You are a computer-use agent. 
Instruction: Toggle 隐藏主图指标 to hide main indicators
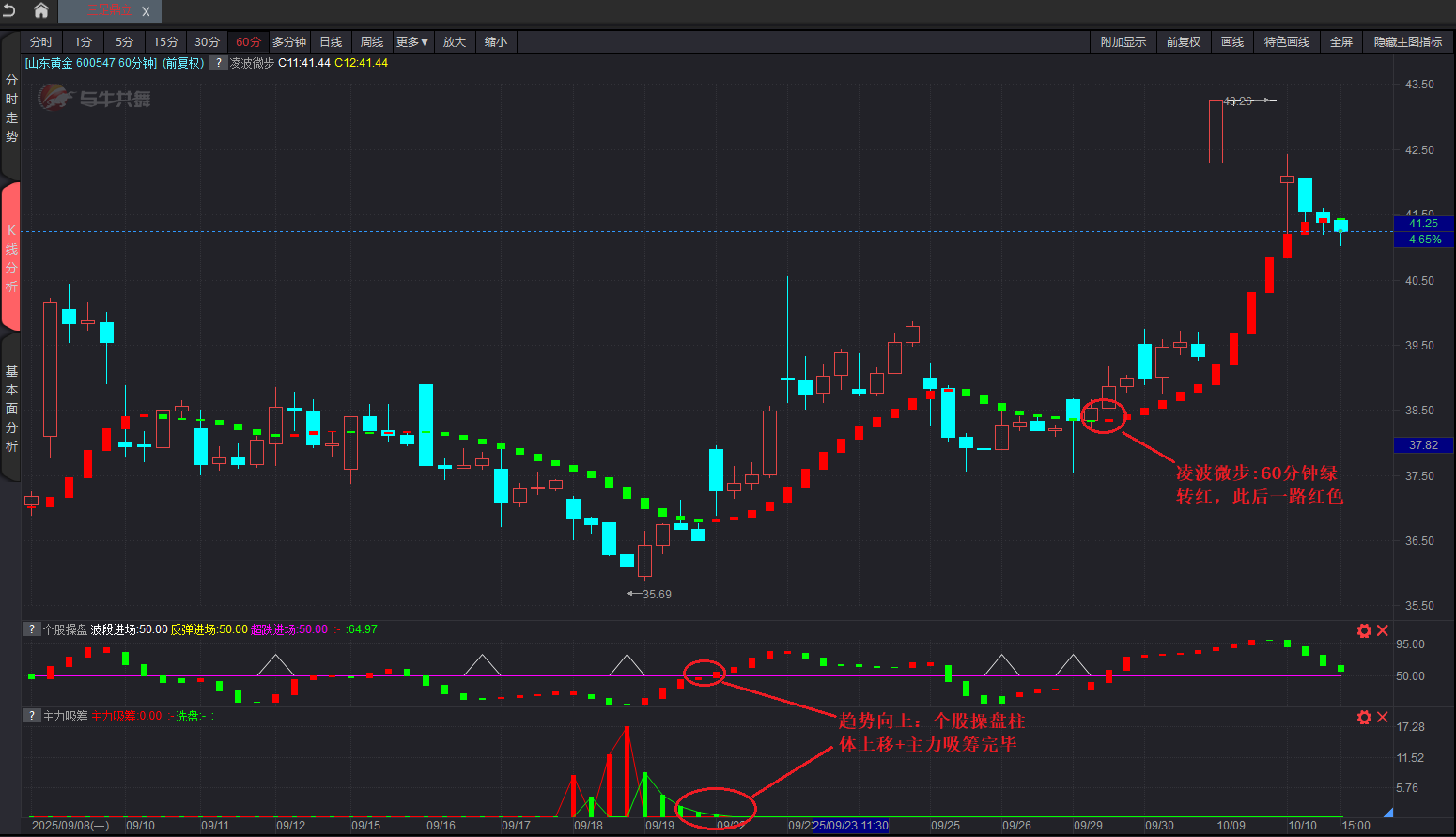(x=1407, y=42)
